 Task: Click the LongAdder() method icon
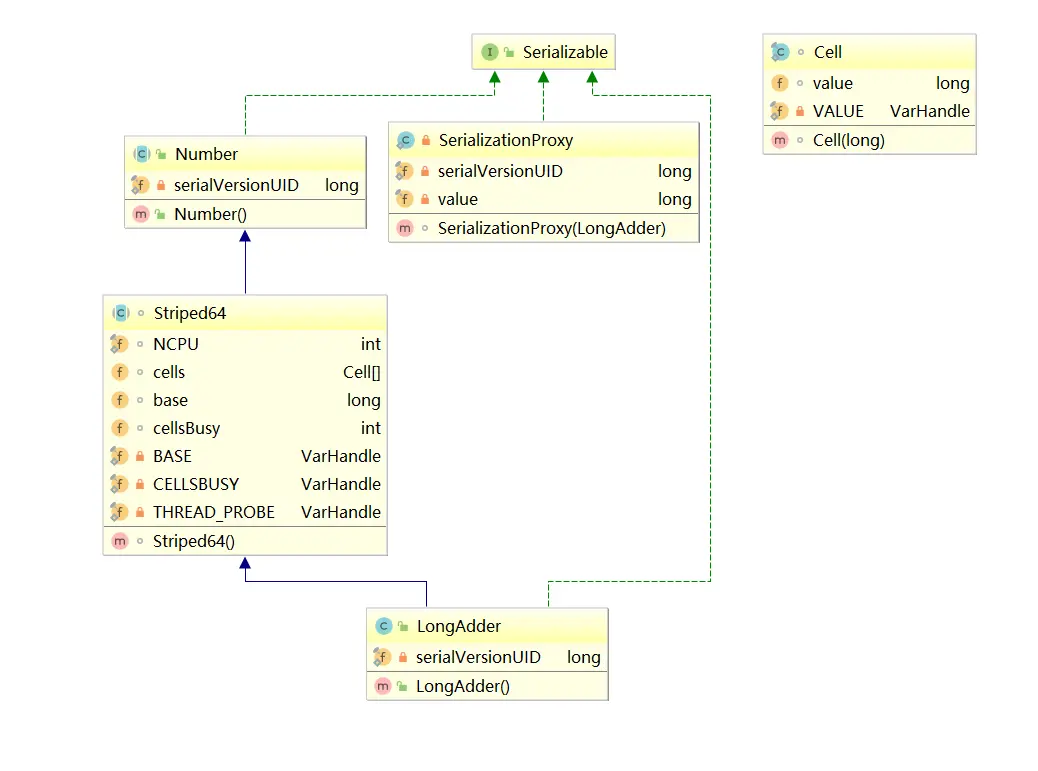[x=383, y=686]
